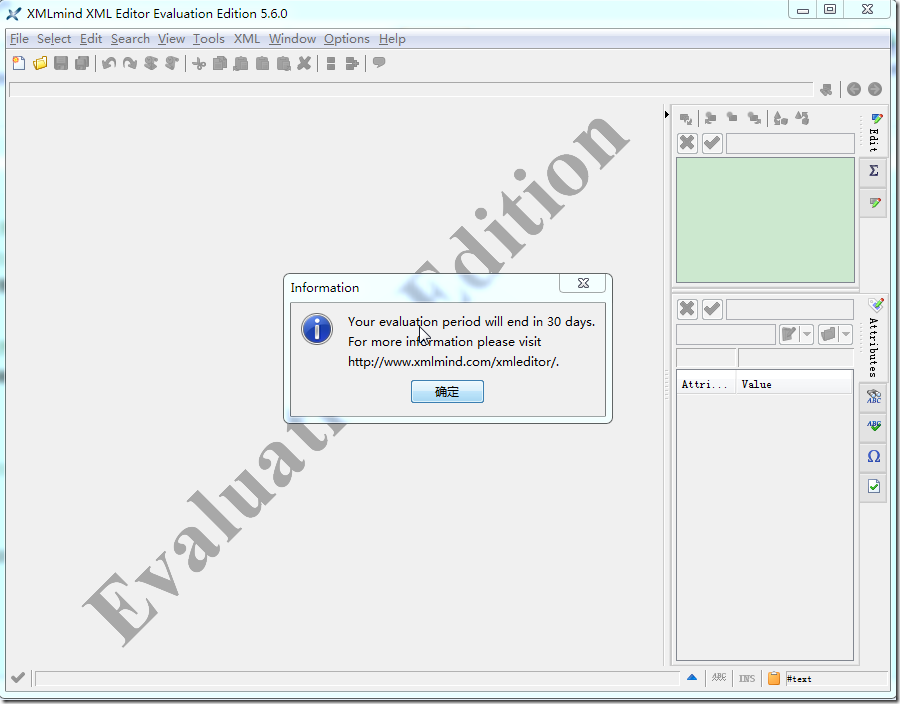This screenshot has width=900, height=704.
Task: Click the plain Paste clipboard icon
Action: (x=262, y=63)
